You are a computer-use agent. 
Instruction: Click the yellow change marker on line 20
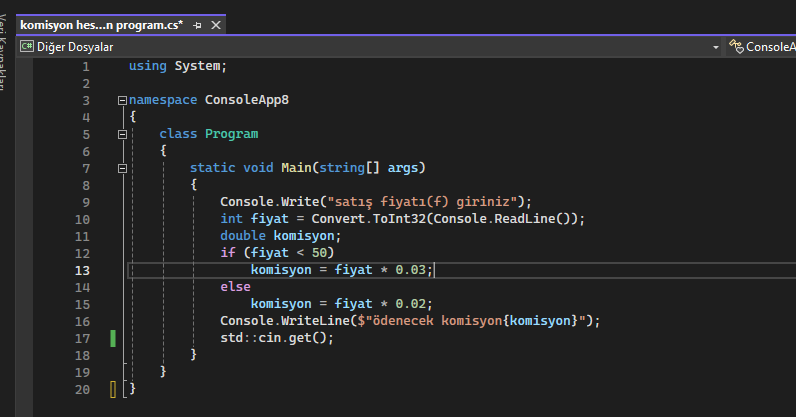(113, 388)
